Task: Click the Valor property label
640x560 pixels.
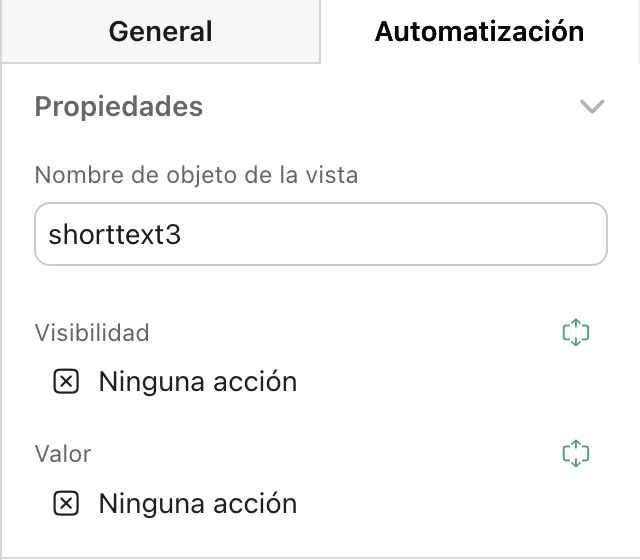Action: (x=63, y=454)
